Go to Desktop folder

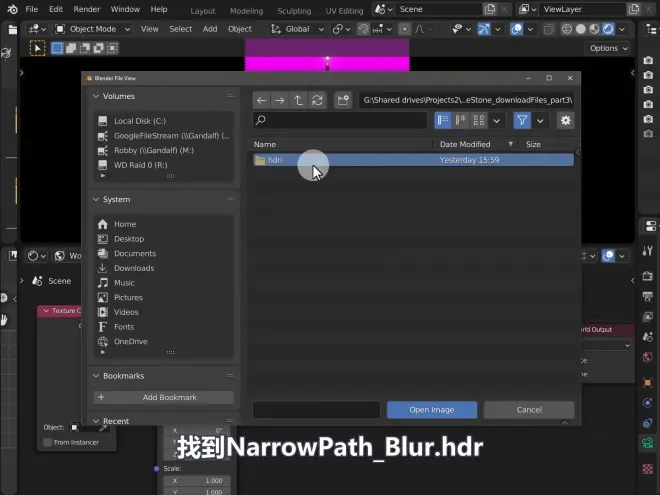[x=164, y=239]
